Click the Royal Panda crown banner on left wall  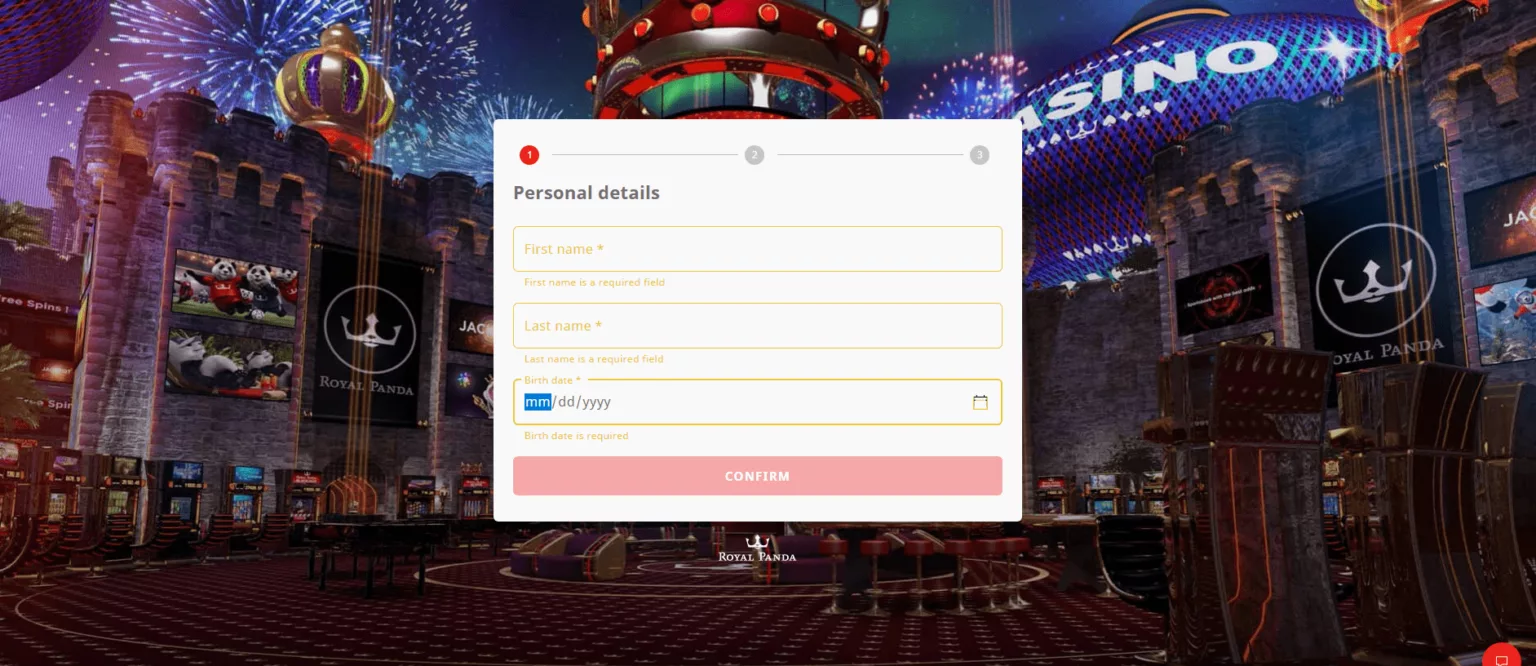pyautogui.click(x=369, y=337)
